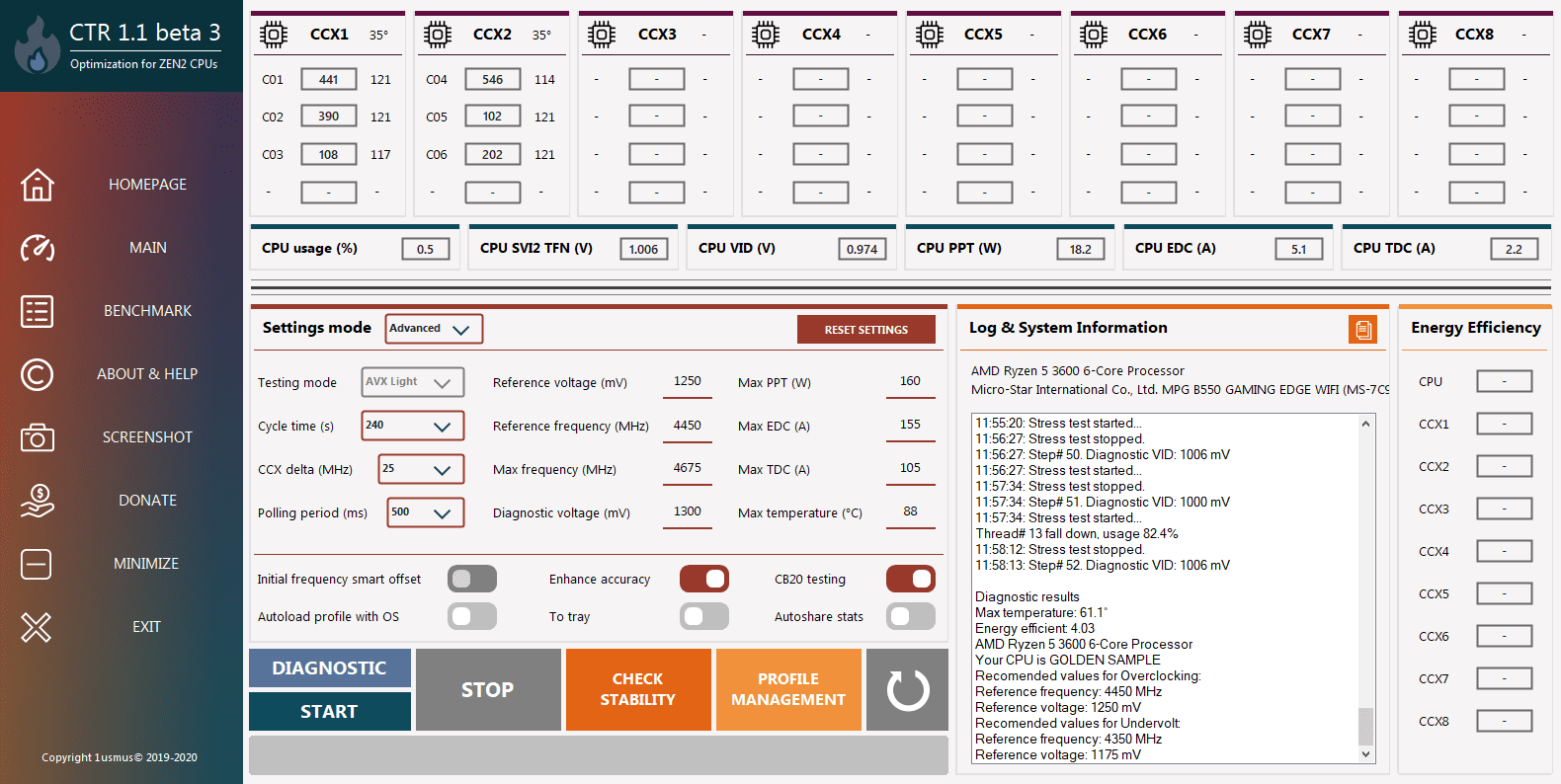This screenshot has height=784, width=1561.
Task: Click the C01 core value 441 box
Action: 329,79
